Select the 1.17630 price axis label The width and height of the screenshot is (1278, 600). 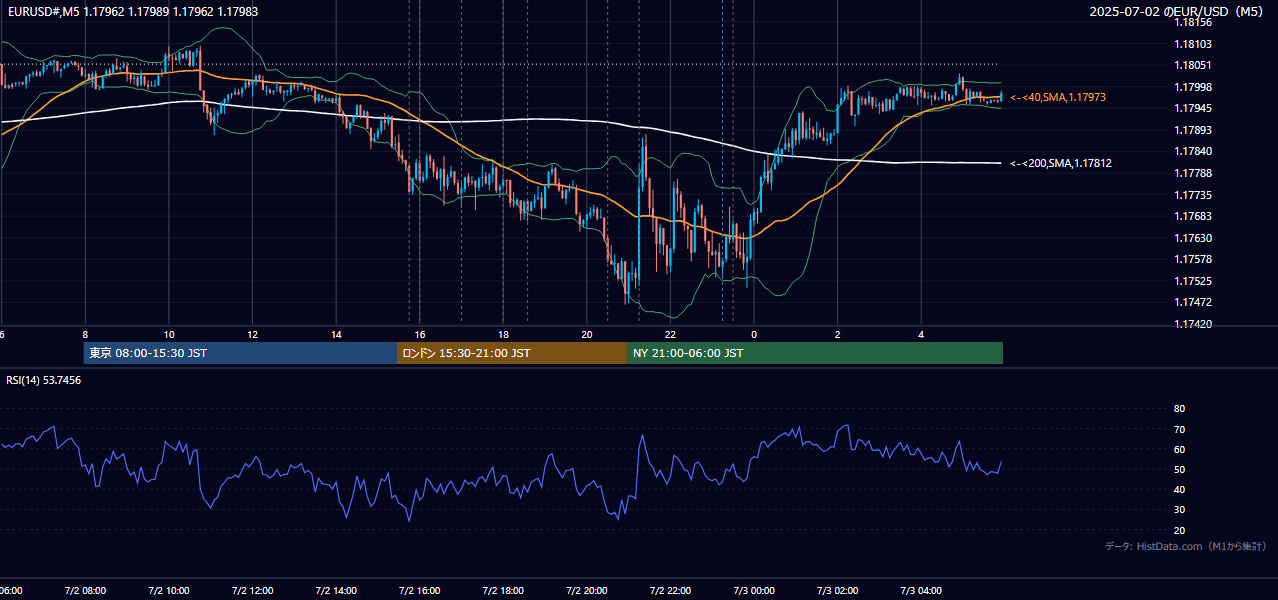(1192, 238)
